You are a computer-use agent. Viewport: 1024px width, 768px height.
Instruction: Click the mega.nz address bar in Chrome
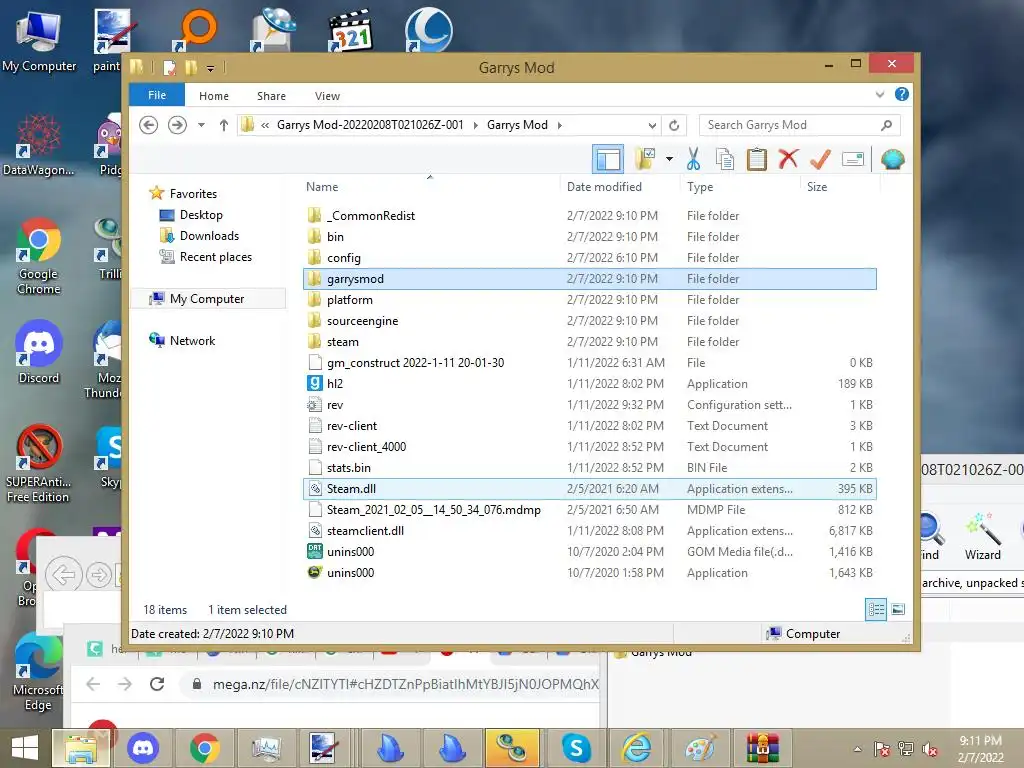[392, 684]
